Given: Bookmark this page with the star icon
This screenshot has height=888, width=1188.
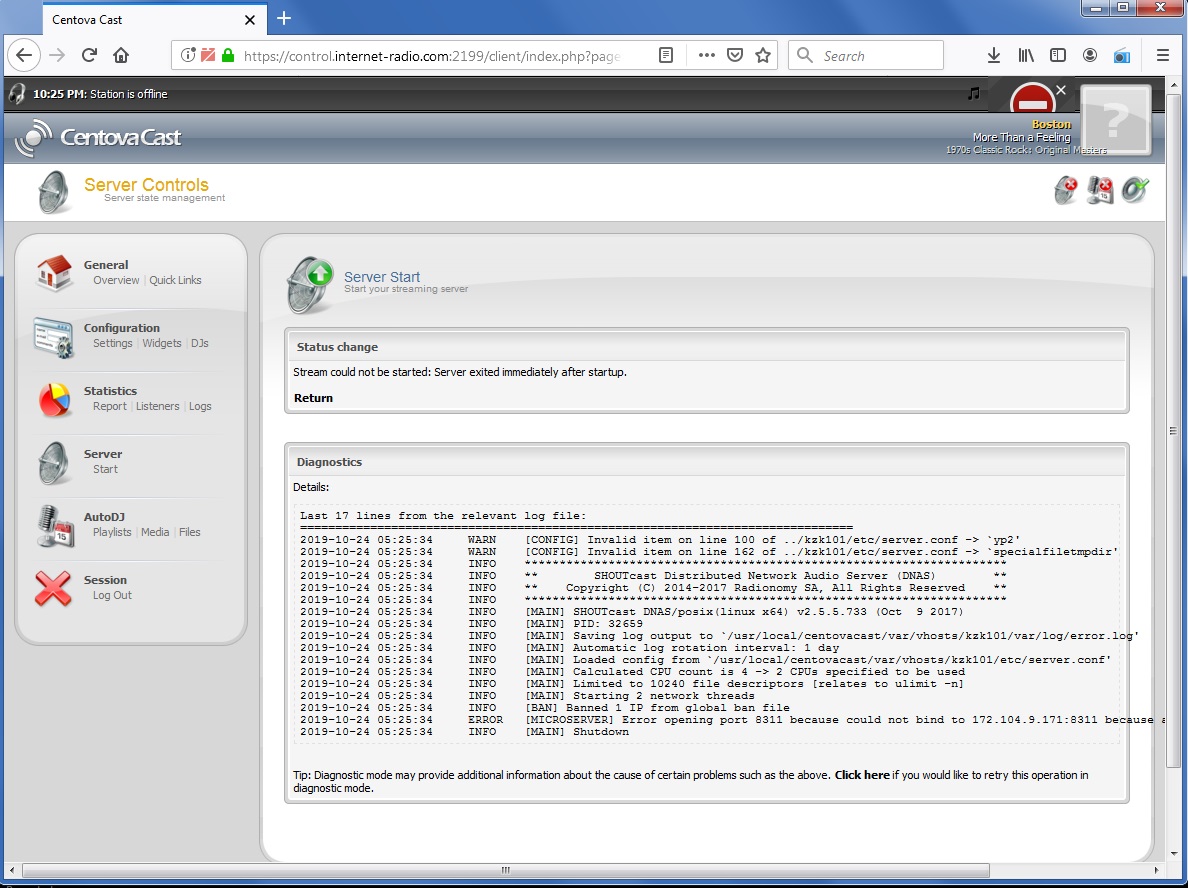Looking at the screenshot, I should click(763, 56).
